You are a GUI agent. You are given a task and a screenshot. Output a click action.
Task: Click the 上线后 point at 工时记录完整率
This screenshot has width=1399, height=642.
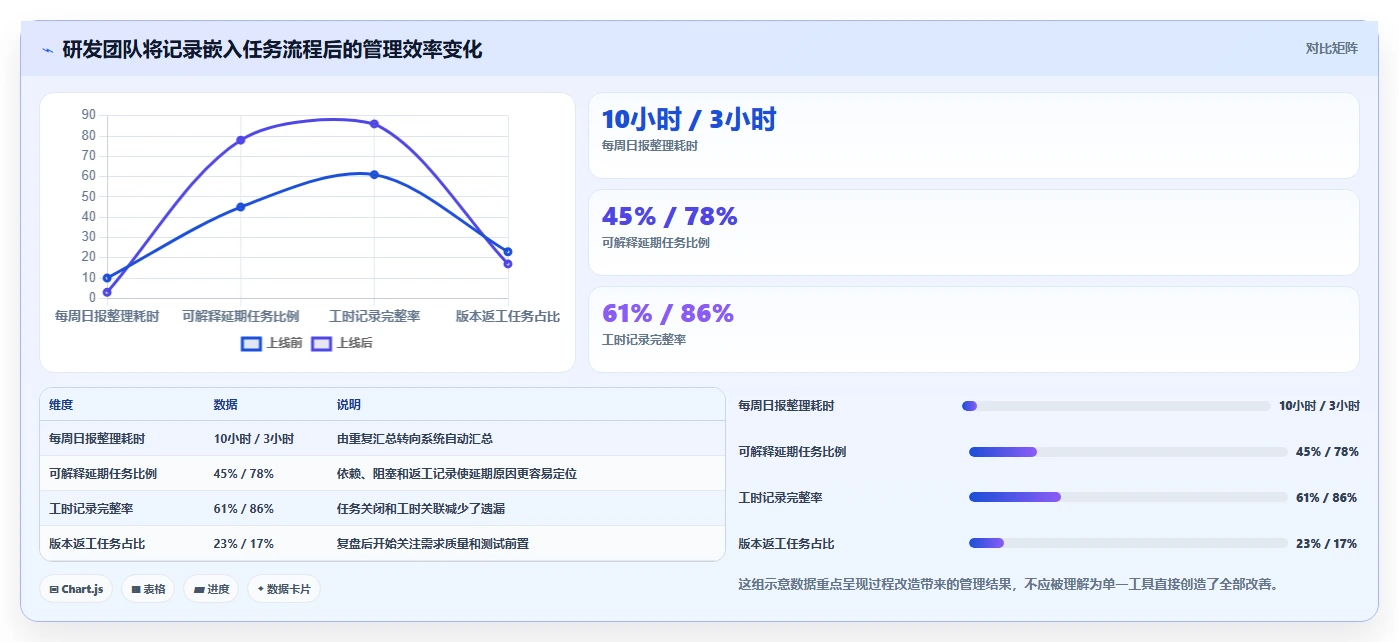[x=374, y=124]
